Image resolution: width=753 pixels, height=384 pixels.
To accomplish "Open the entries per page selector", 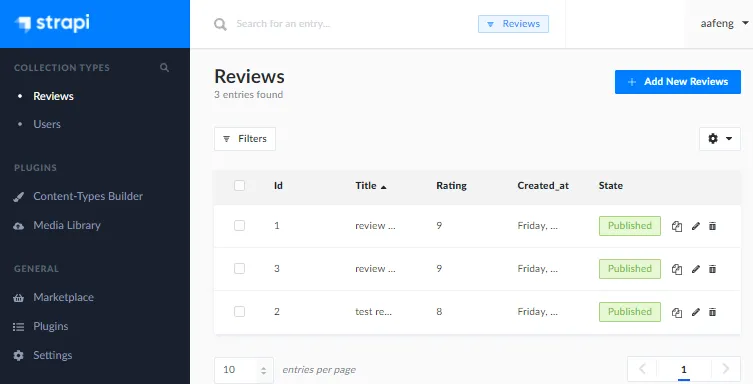I will click(244, 370).
